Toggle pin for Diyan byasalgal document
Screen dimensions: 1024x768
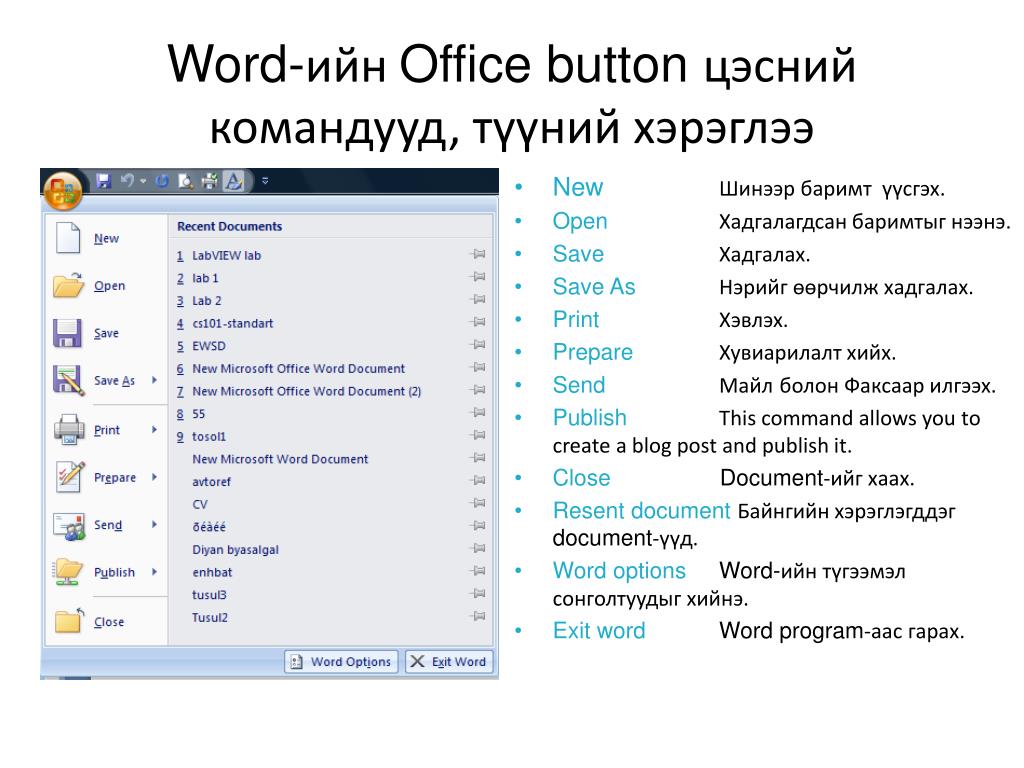(478, 549)
